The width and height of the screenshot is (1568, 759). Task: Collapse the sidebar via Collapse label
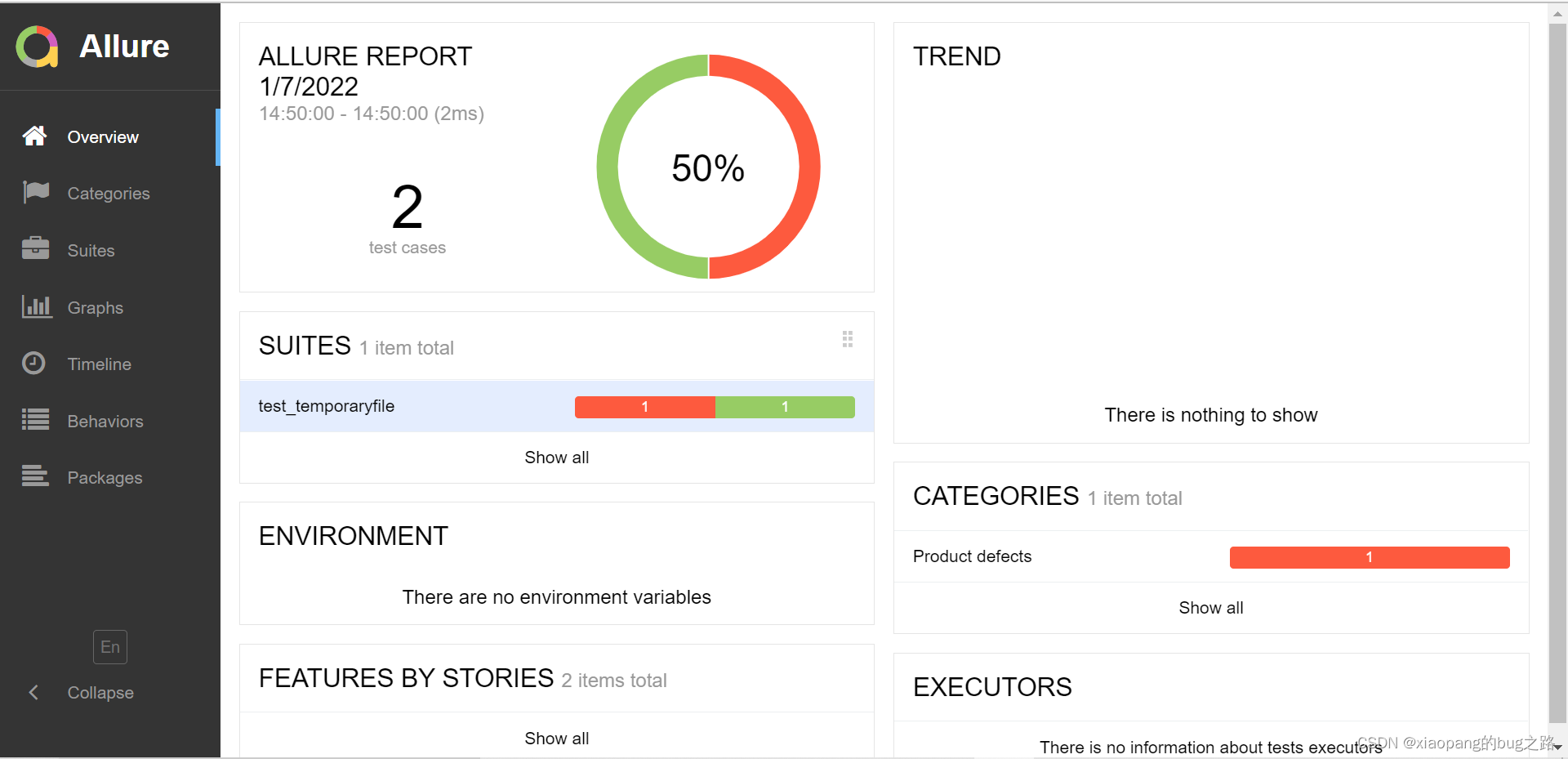(100, 693)
